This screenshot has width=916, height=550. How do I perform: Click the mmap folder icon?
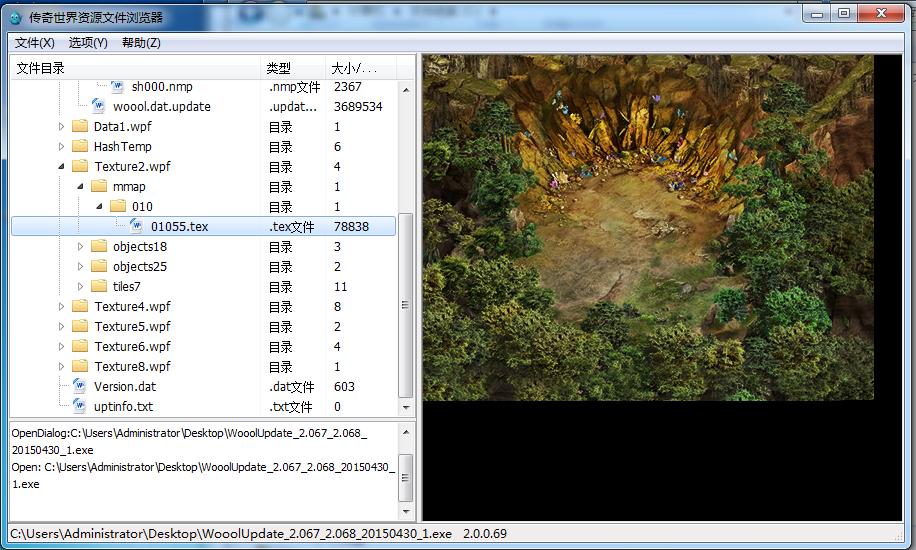coord(99,186)
